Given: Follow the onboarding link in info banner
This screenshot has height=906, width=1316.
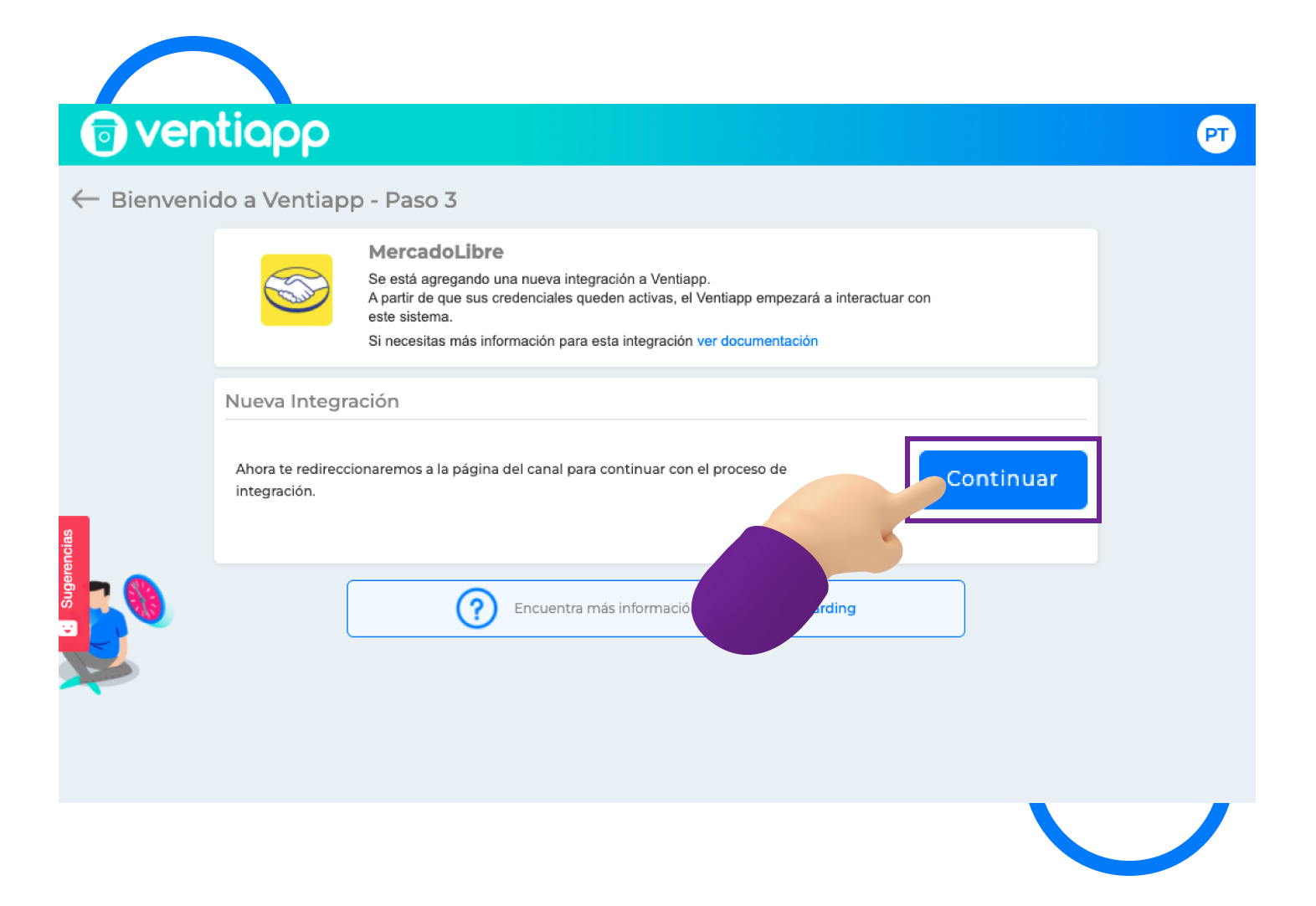Looking at the screenshot, I should (834, 608).
